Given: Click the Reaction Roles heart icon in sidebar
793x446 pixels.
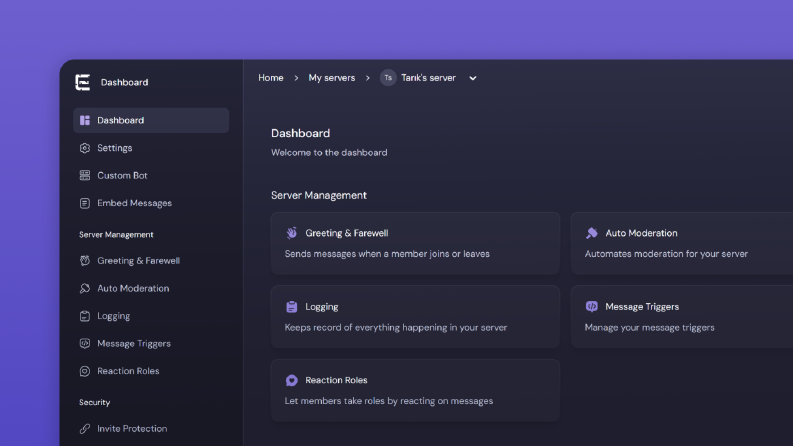Looking at the screenshot, I should [85, 371].
